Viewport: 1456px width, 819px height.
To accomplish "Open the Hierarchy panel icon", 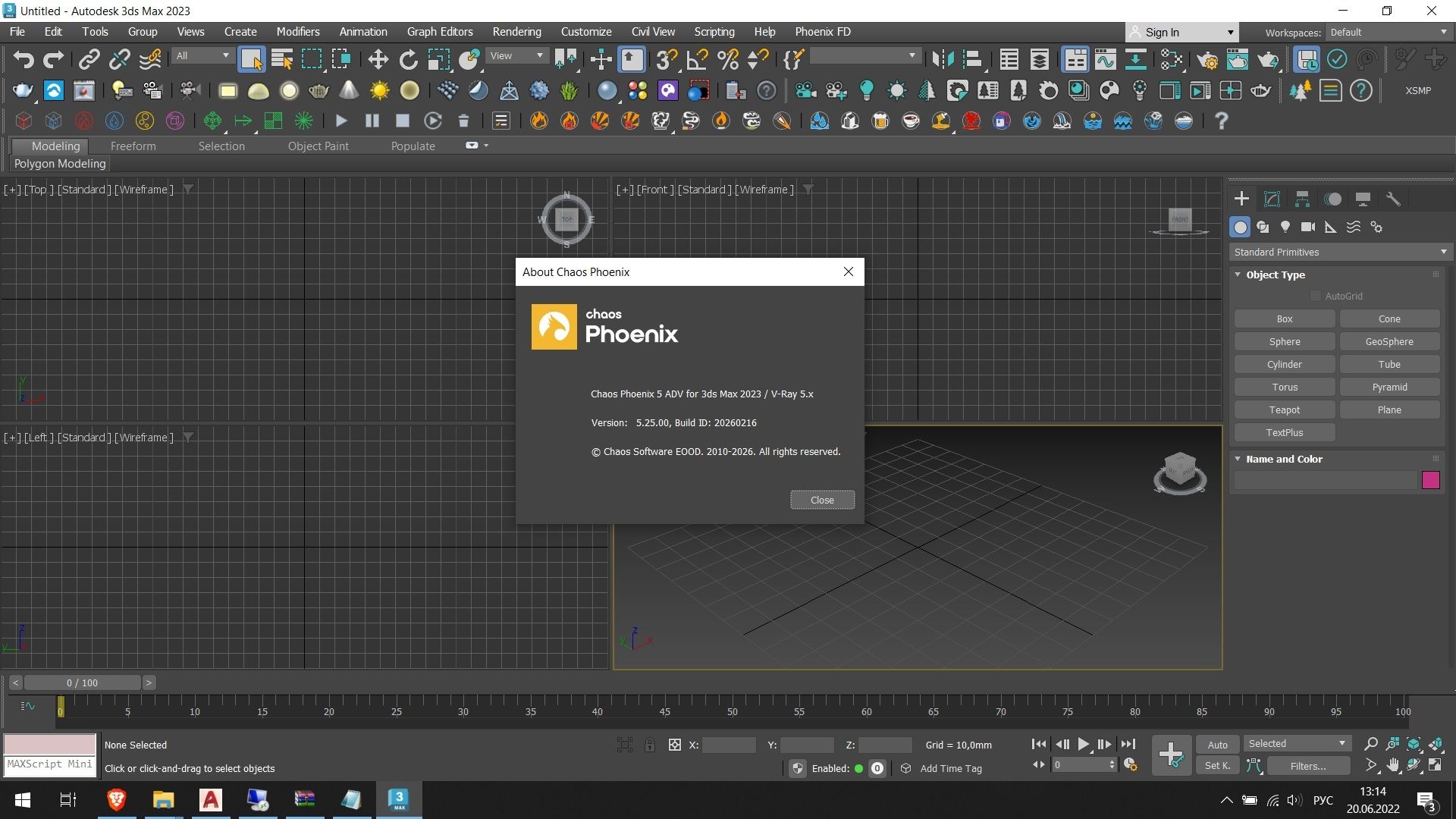I will click(1302, 199).
